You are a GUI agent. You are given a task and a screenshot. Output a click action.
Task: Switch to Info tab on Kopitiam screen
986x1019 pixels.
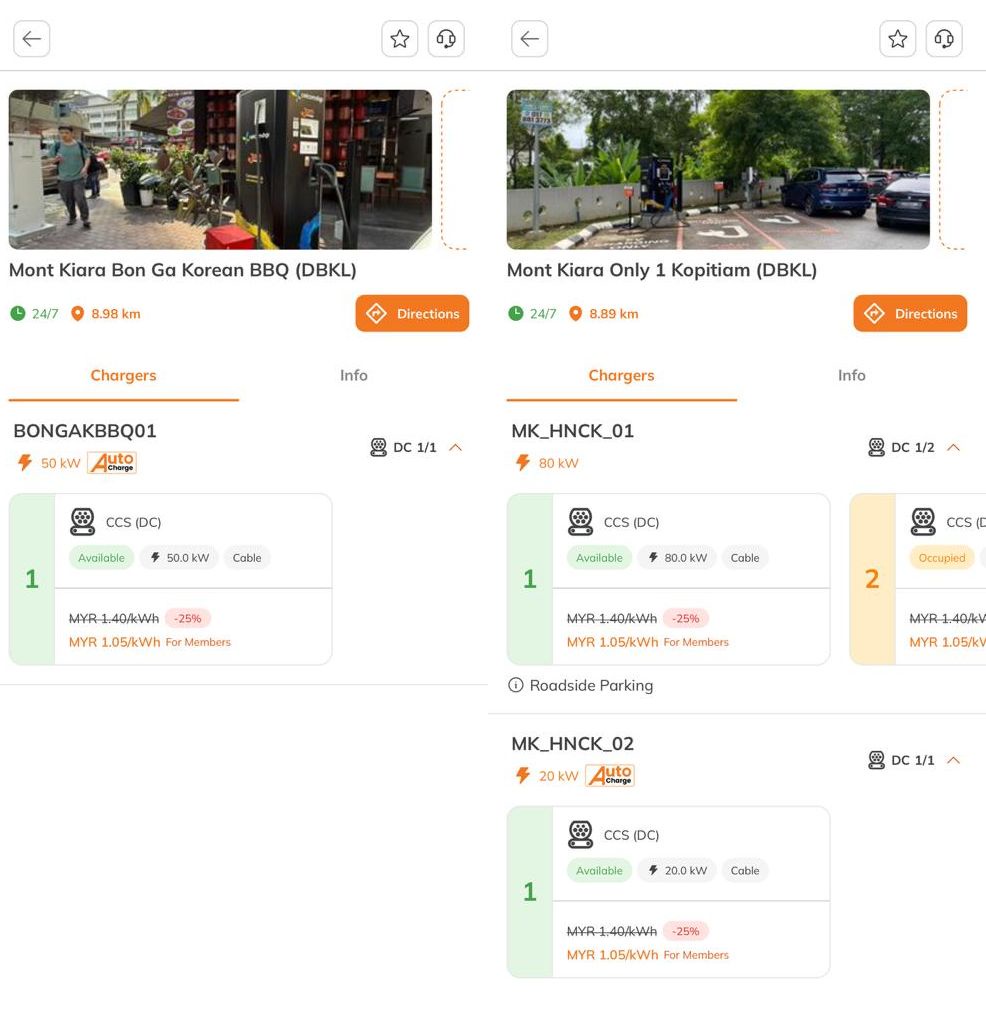[x=851, y=376]
